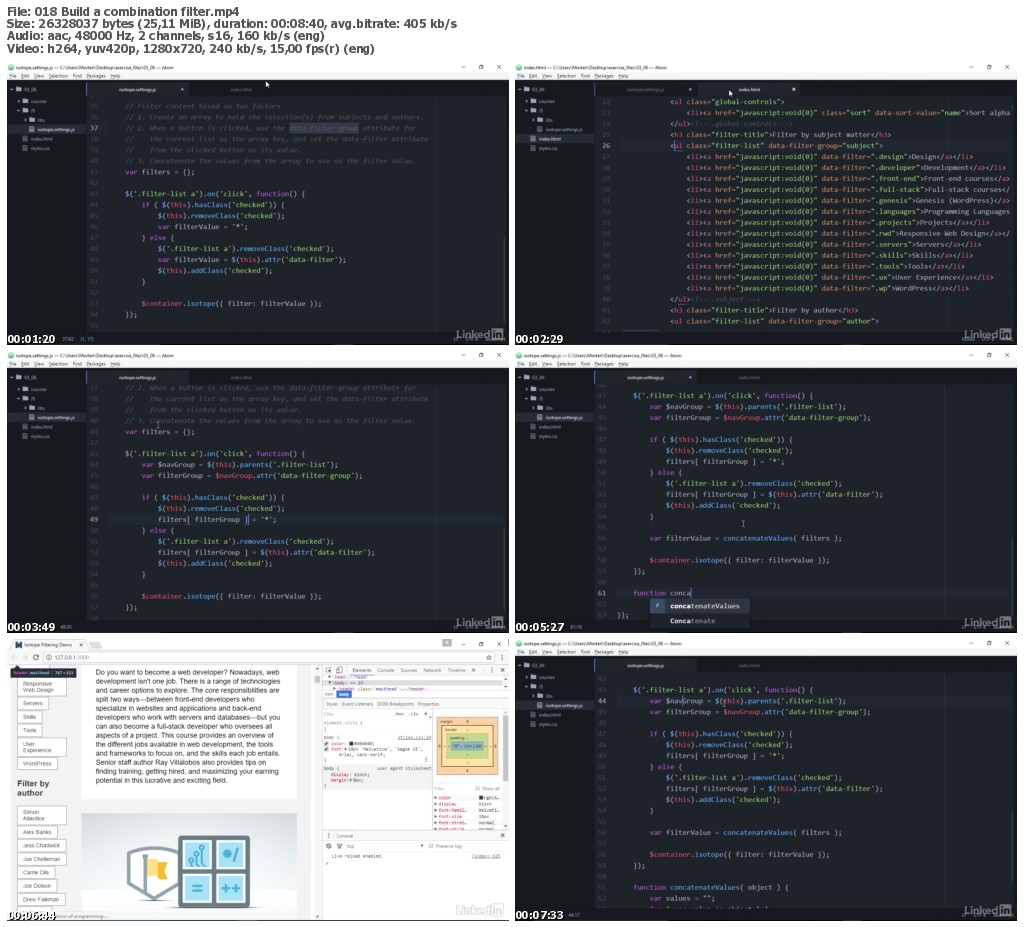Expand the font-size computed property arrow

436,817
